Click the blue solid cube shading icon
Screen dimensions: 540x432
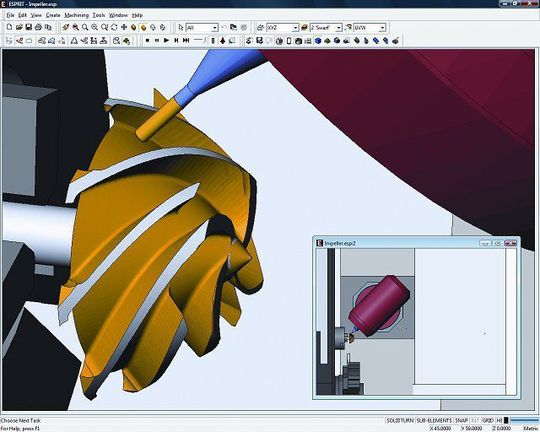(318, 41)
